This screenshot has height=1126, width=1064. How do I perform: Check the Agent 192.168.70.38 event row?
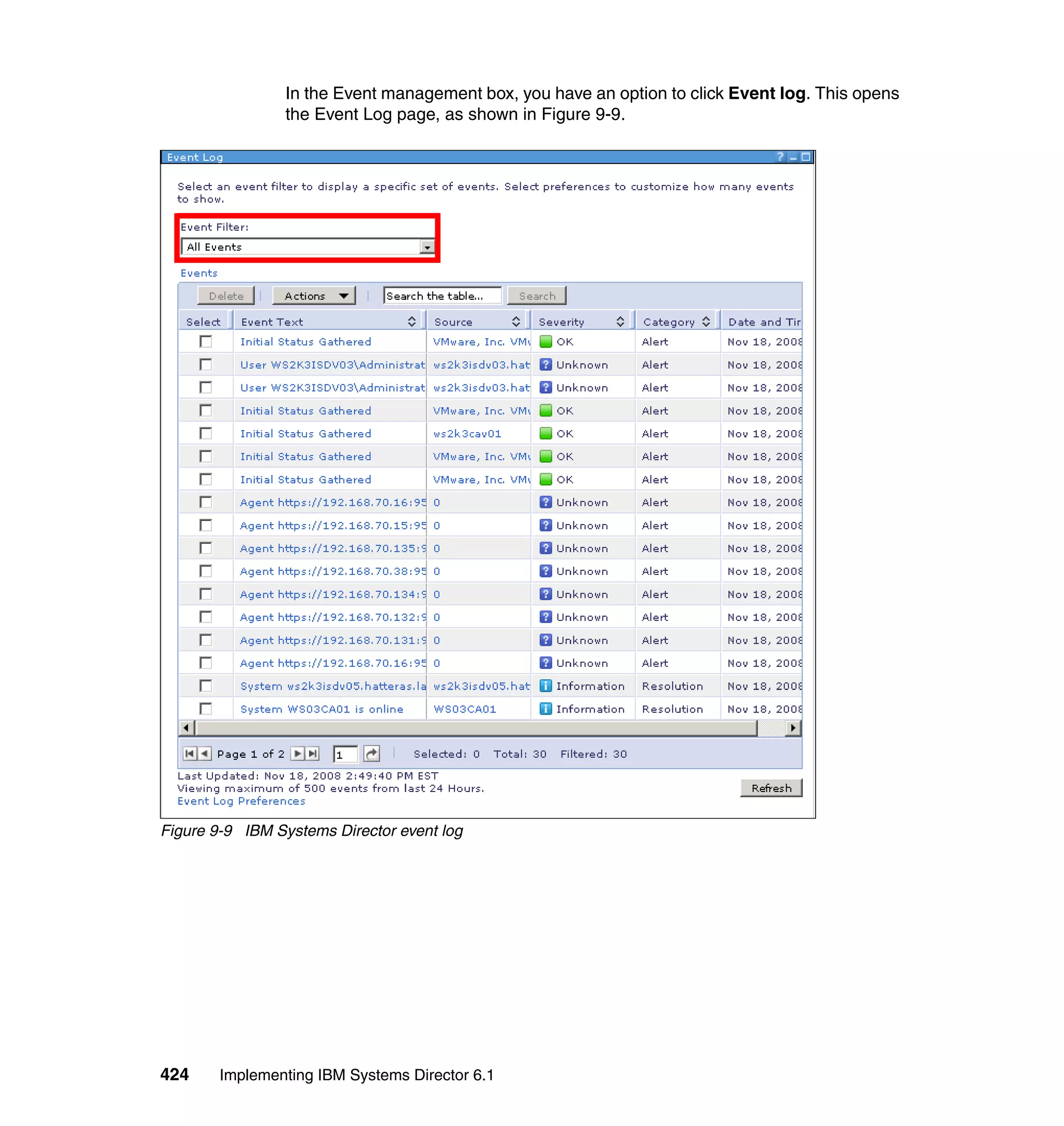206,571
